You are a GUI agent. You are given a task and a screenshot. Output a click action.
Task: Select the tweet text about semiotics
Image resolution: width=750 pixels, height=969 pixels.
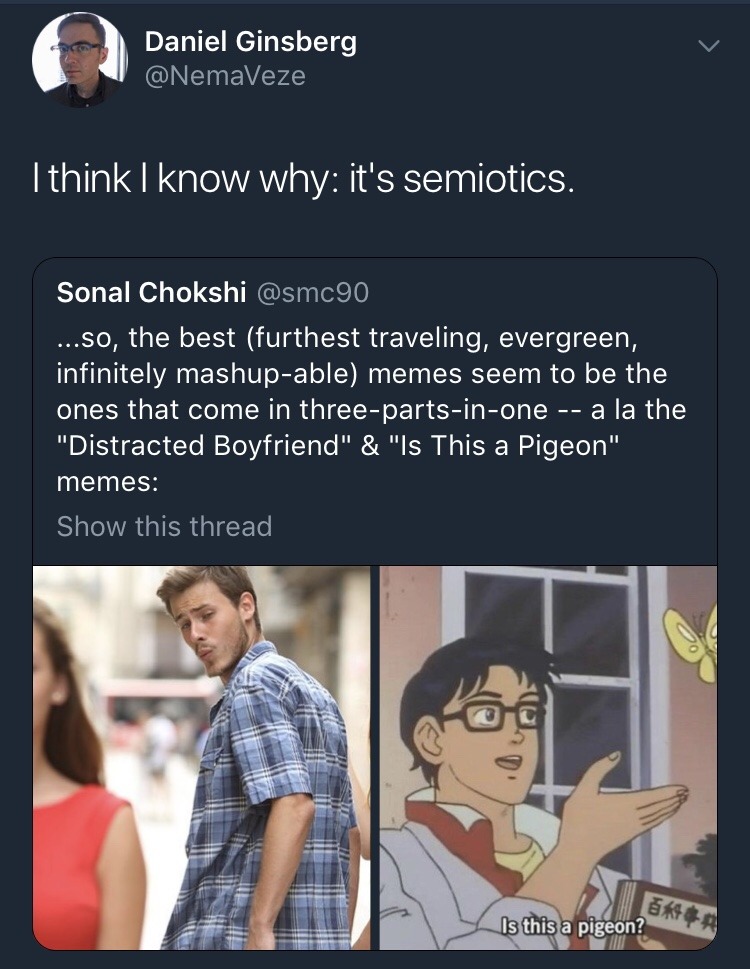click(303, 179)
